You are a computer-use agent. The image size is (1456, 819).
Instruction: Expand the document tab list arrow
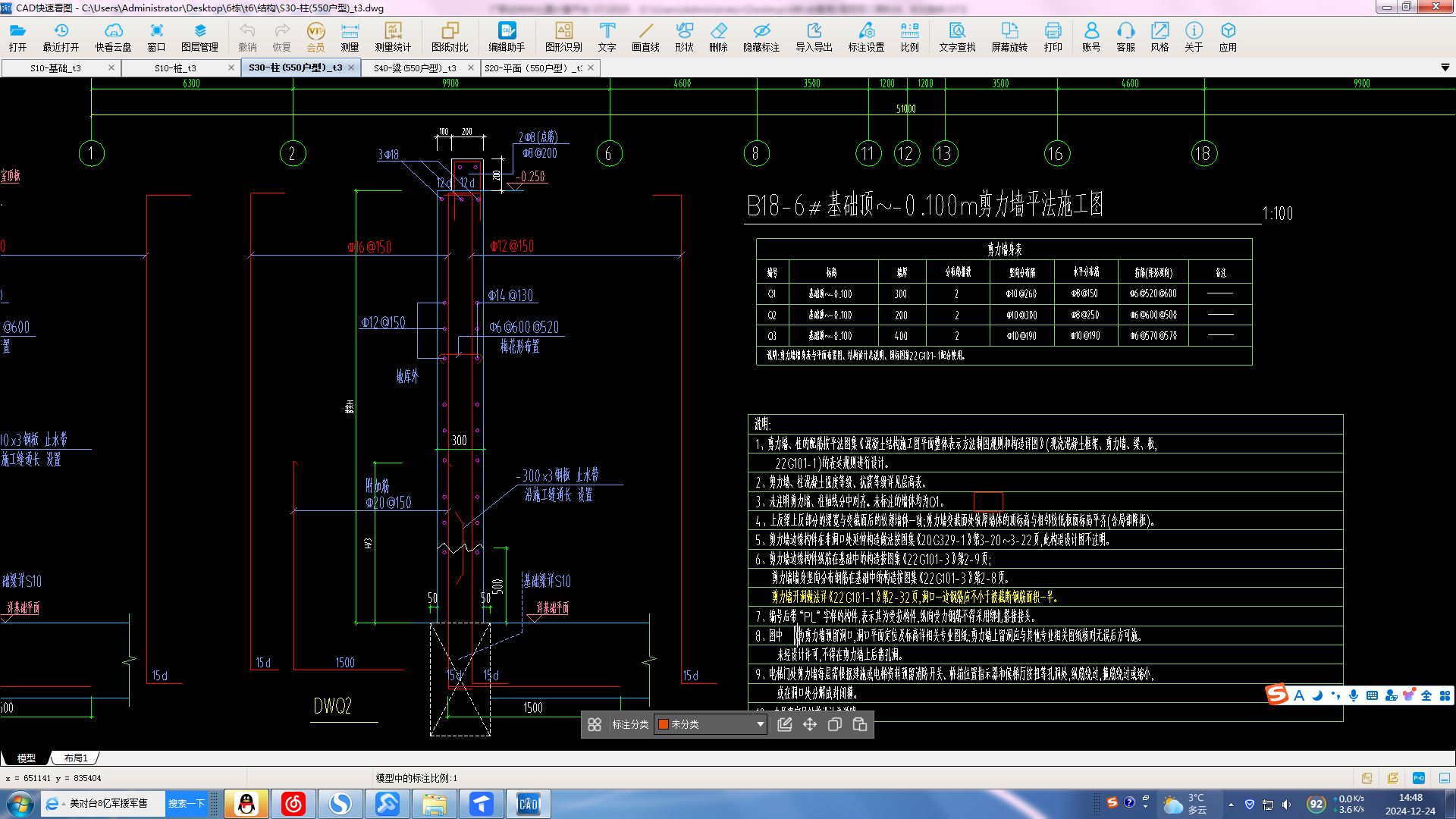[x=1445, y=67]
